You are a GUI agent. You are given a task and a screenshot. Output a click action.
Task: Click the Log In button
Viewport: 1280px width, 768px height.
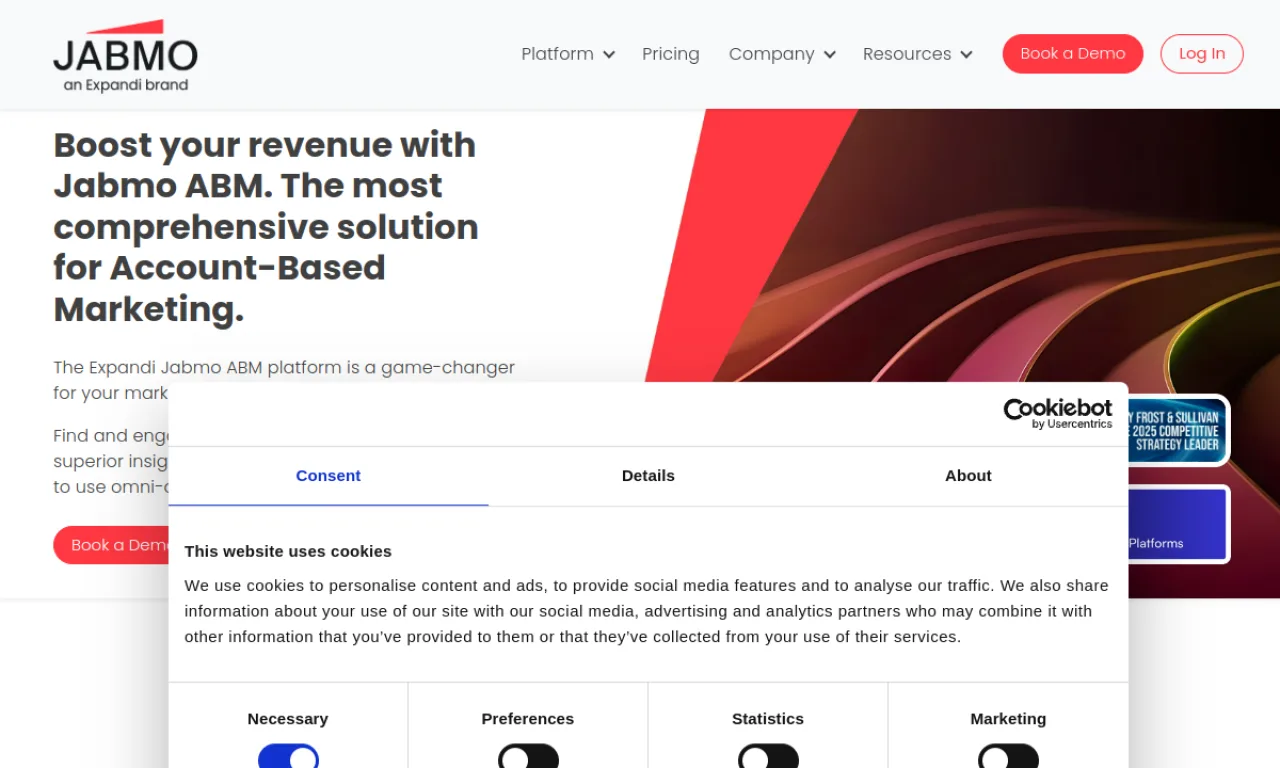coord(1202,54)
